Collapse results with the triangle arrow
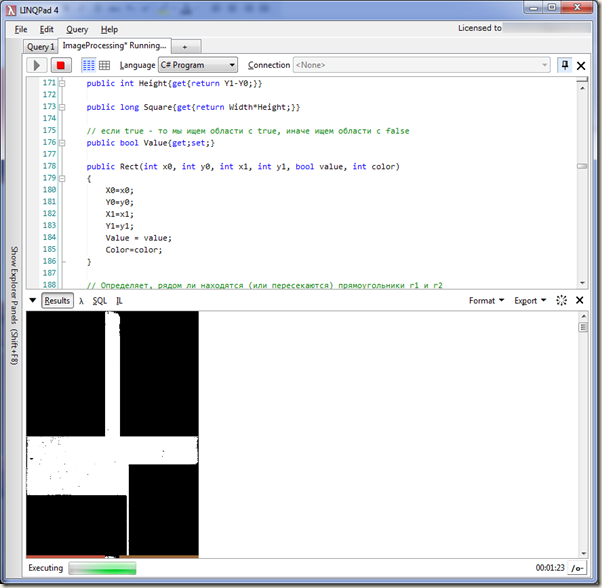The image size is (602, 588). click(33, 301)
